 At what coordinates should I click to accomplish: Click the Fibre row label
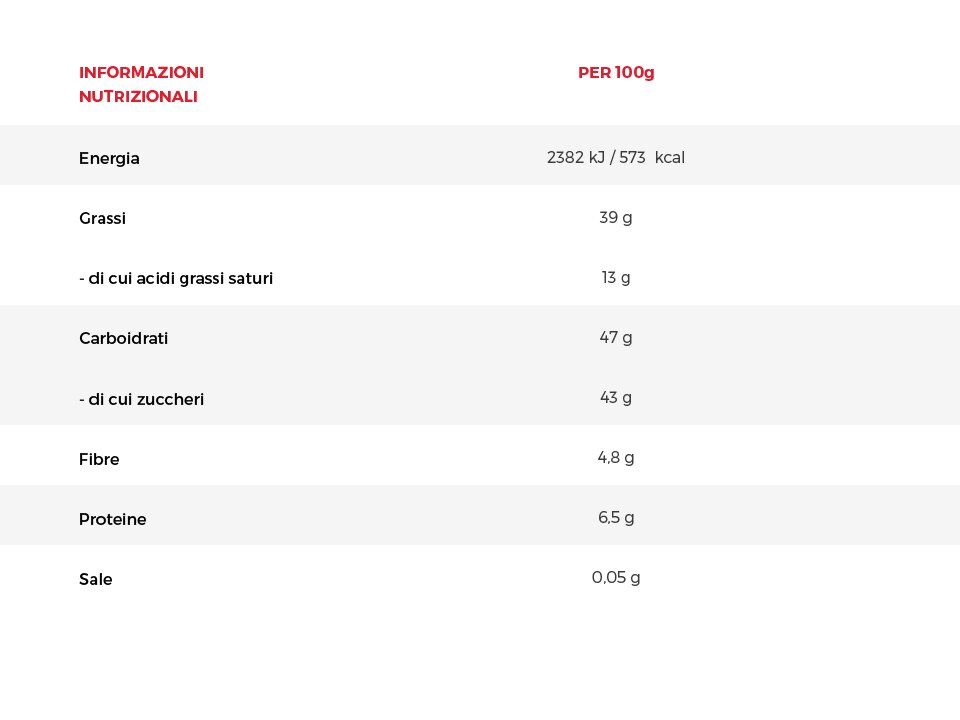pos(99,459)
